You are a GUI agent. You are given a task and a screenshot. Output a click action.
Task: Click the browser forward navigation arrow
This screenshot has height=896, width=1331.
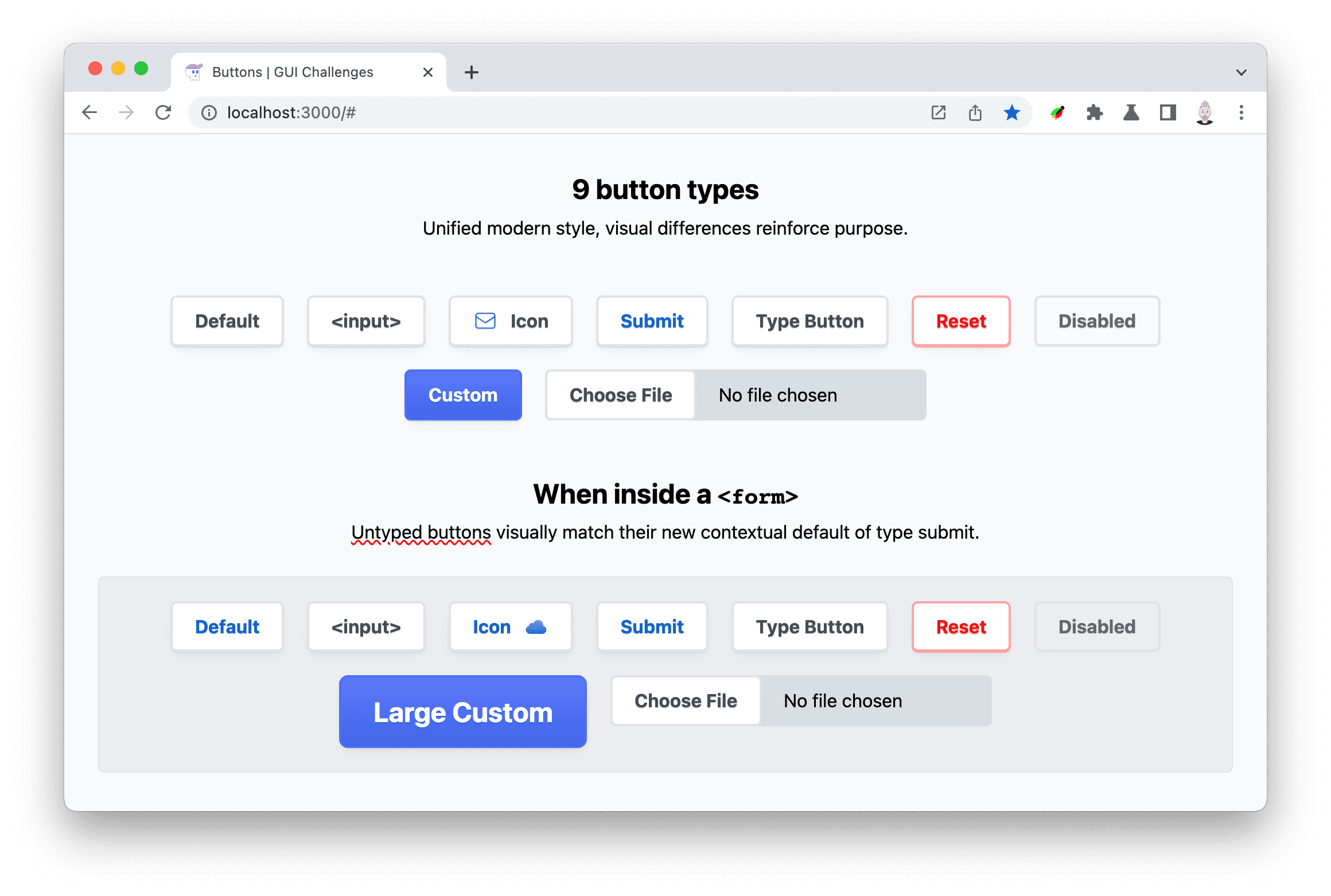click(x=125, y=112)
